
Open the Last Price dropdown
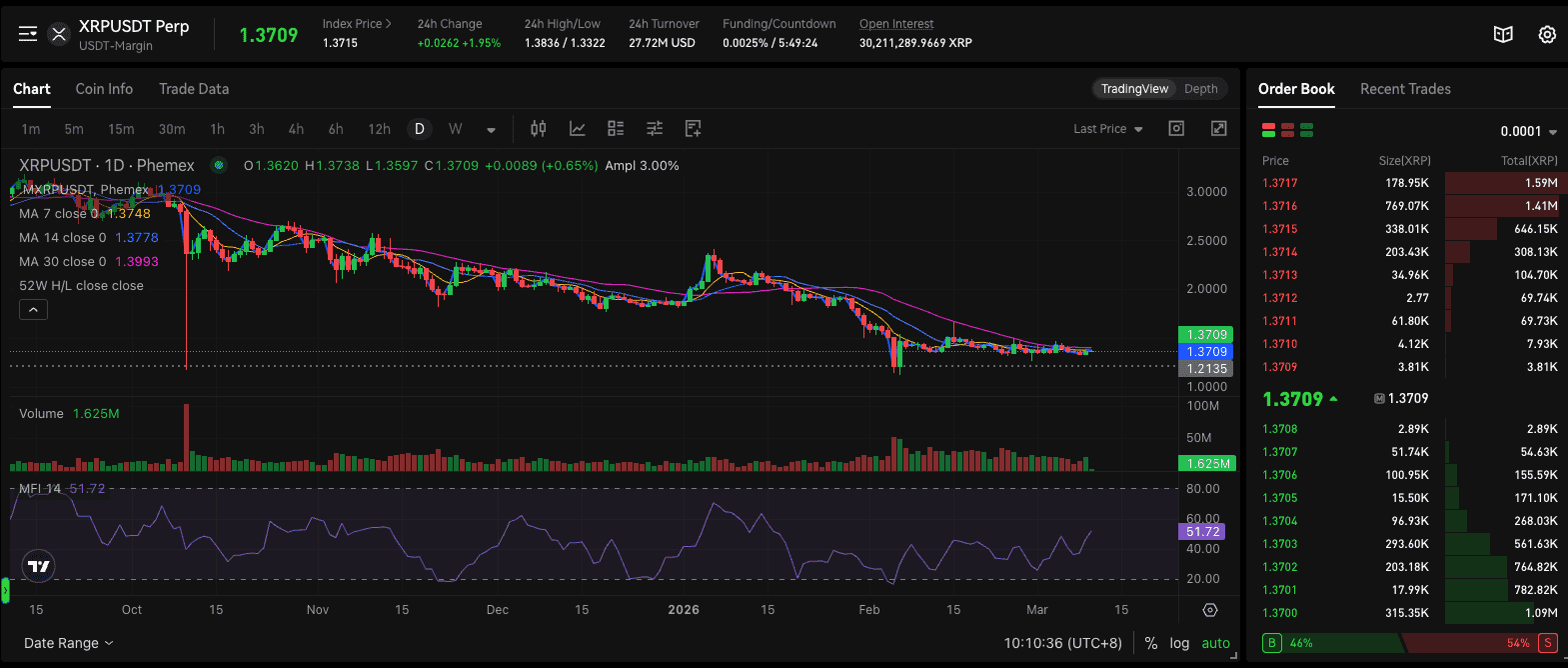pos(1107,129)
